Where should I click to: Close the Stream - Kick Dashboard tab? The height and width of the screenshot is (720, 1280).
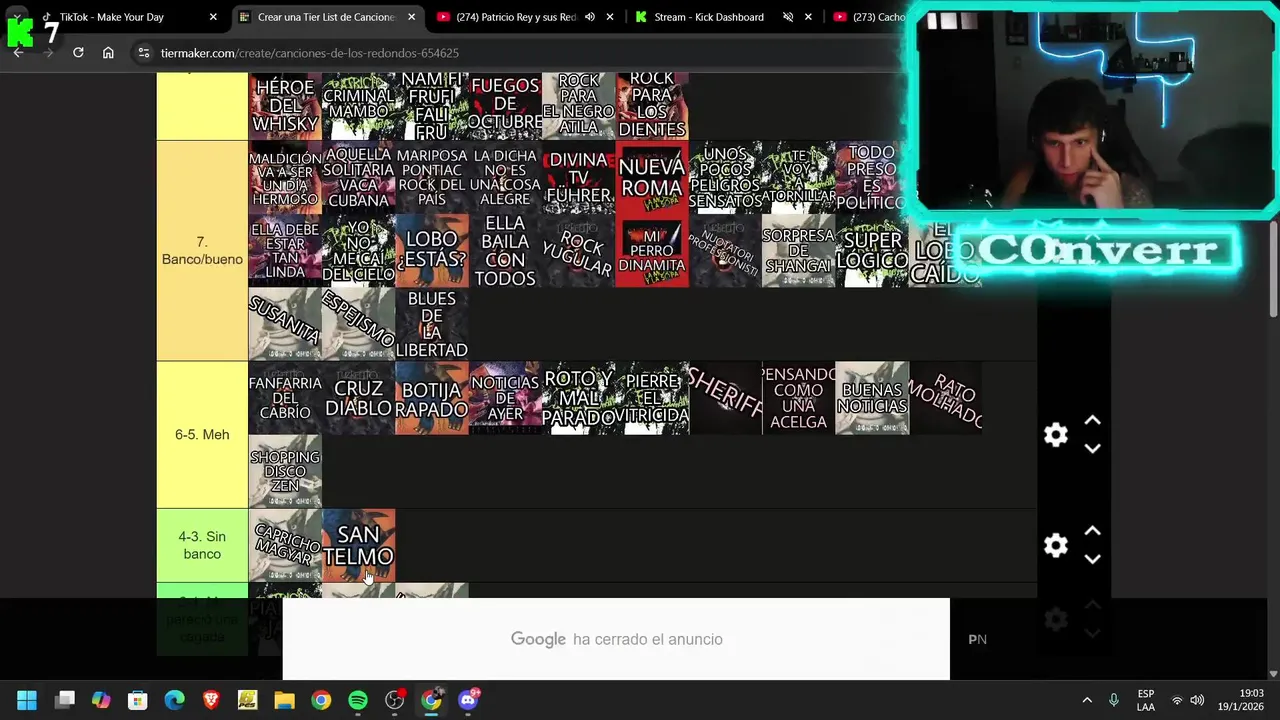pyautogui.click(x=808, y=17)
